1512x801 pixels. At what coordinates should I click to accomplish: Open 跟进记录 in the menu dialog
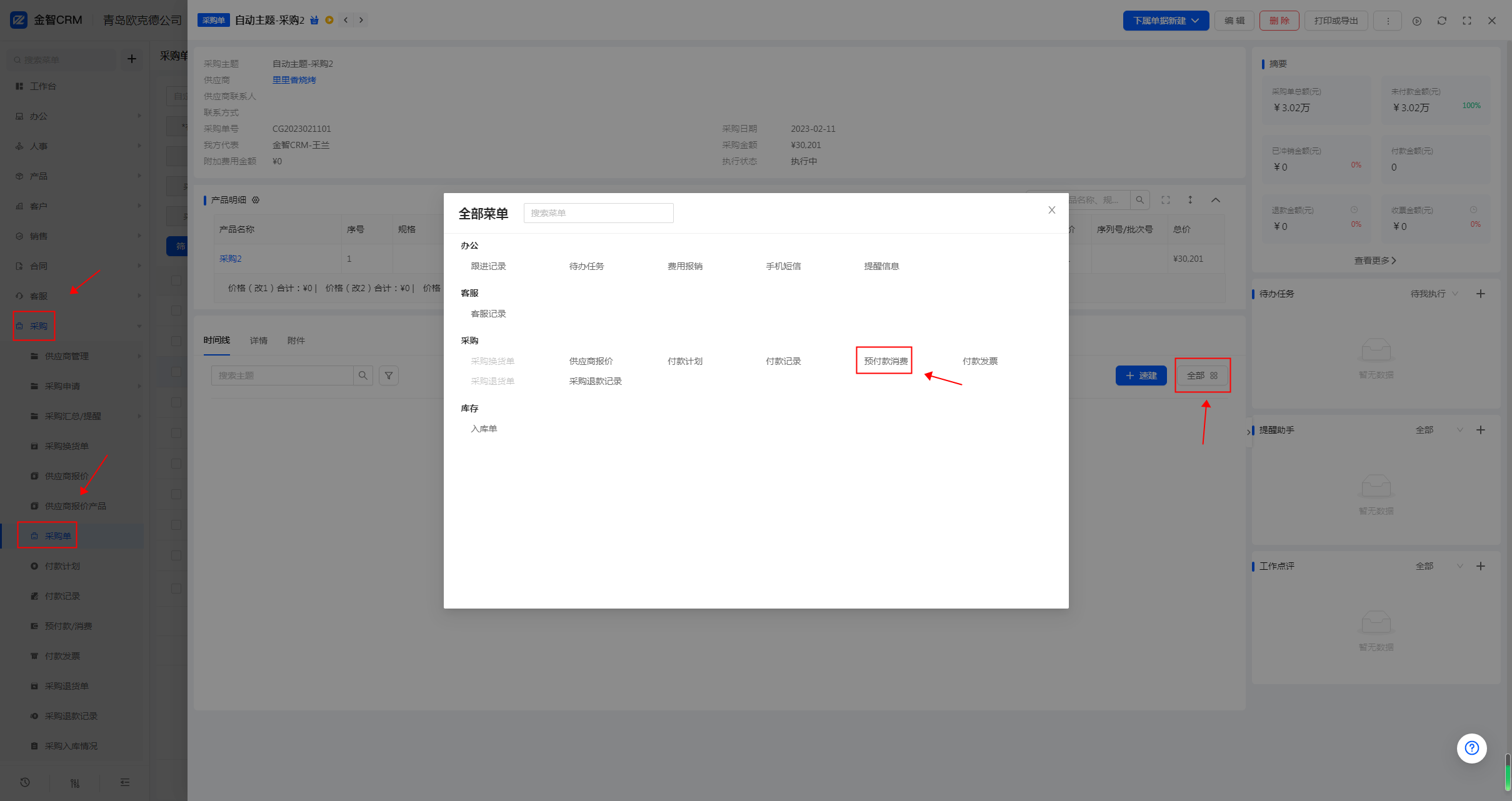click(x=488, y=266)
